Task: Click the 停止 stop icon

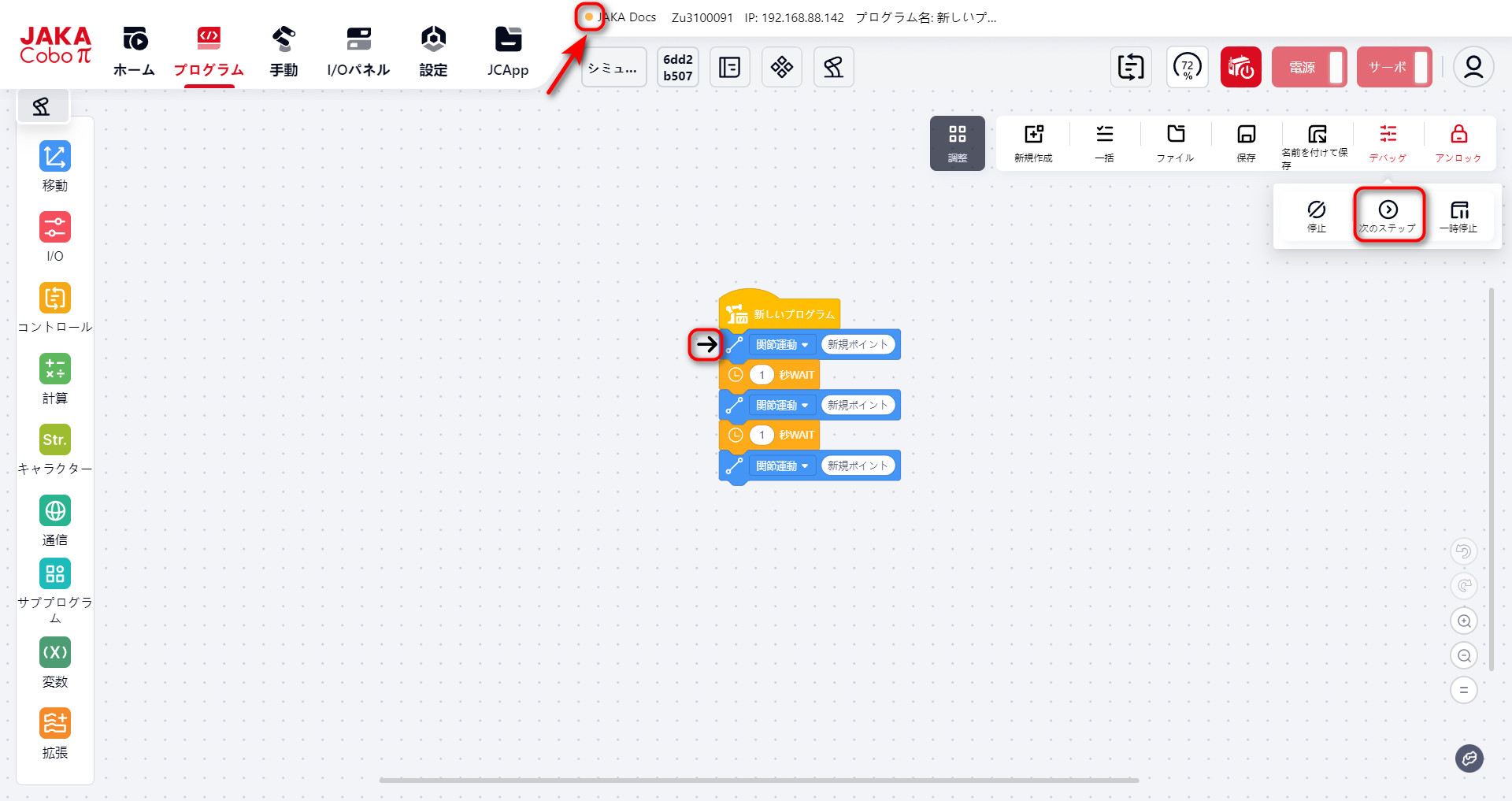Action: (1316, 215)
